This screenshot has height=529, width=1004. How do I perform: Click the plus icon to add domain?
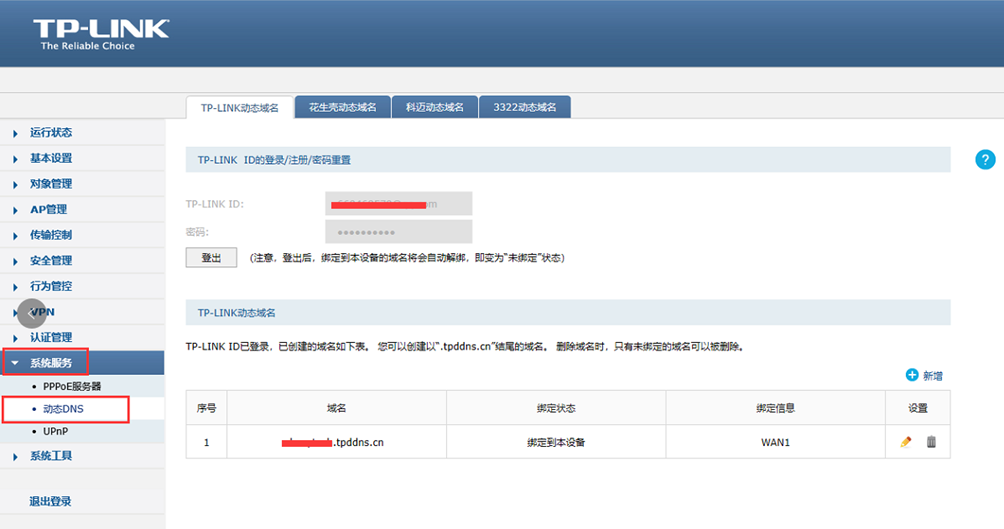912,375
